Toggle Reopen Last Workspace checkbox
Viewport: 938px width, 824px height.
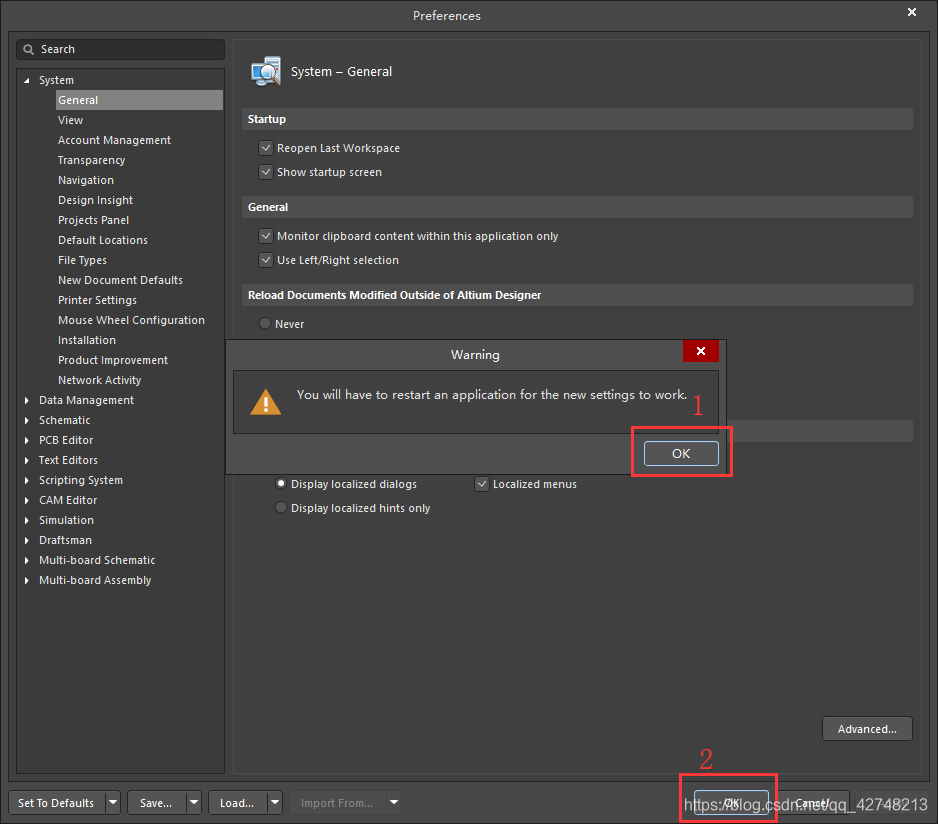tap(266, 148)
